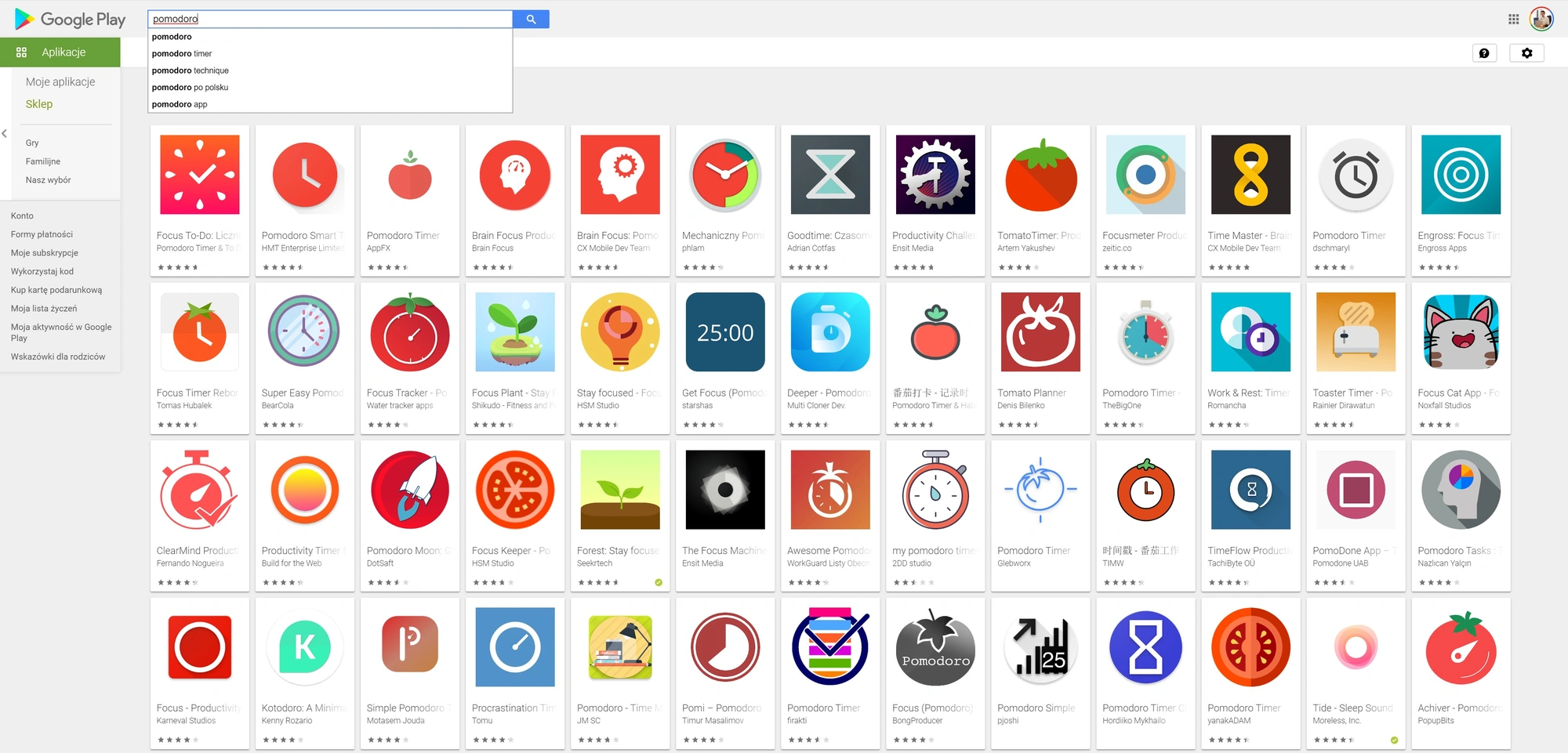This screenshot has height=753, width=1568.
Task: Open the settings gear button
Action: (x=1526, y=52)
